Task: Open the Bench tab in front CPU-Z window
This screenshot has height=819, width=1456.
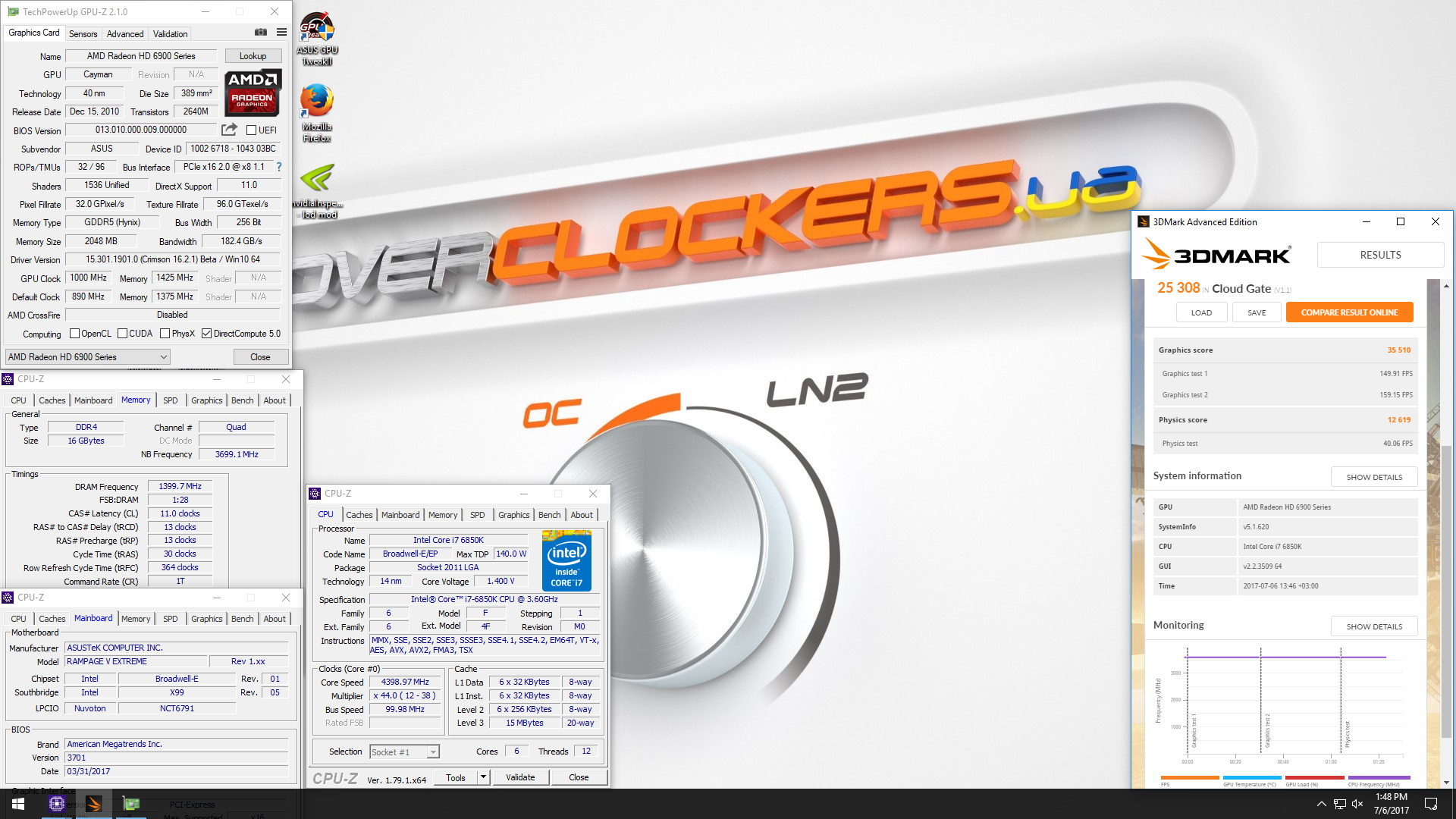Action: (550, 515)
